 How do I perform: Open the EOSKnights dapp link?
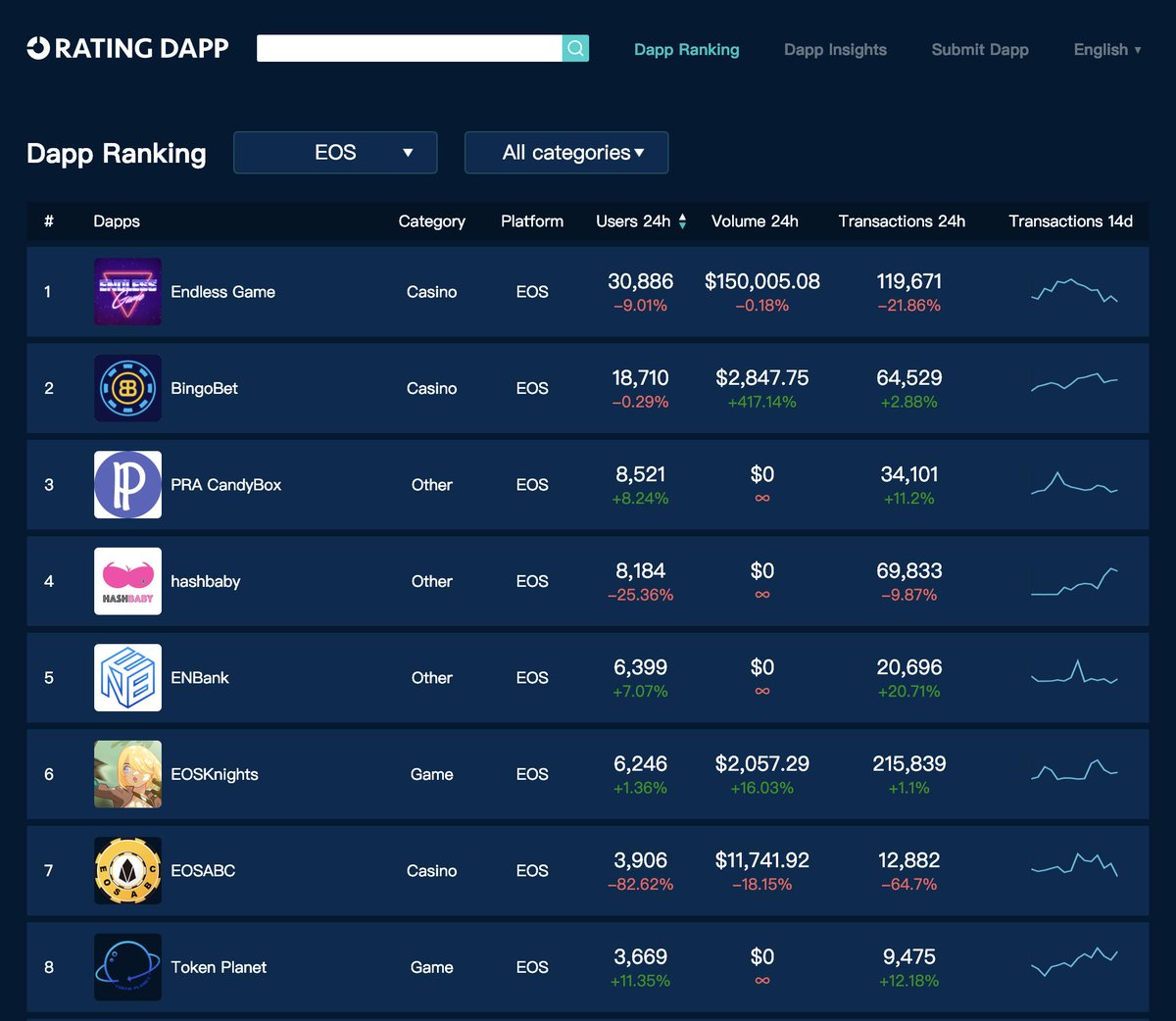coord(215,774)
